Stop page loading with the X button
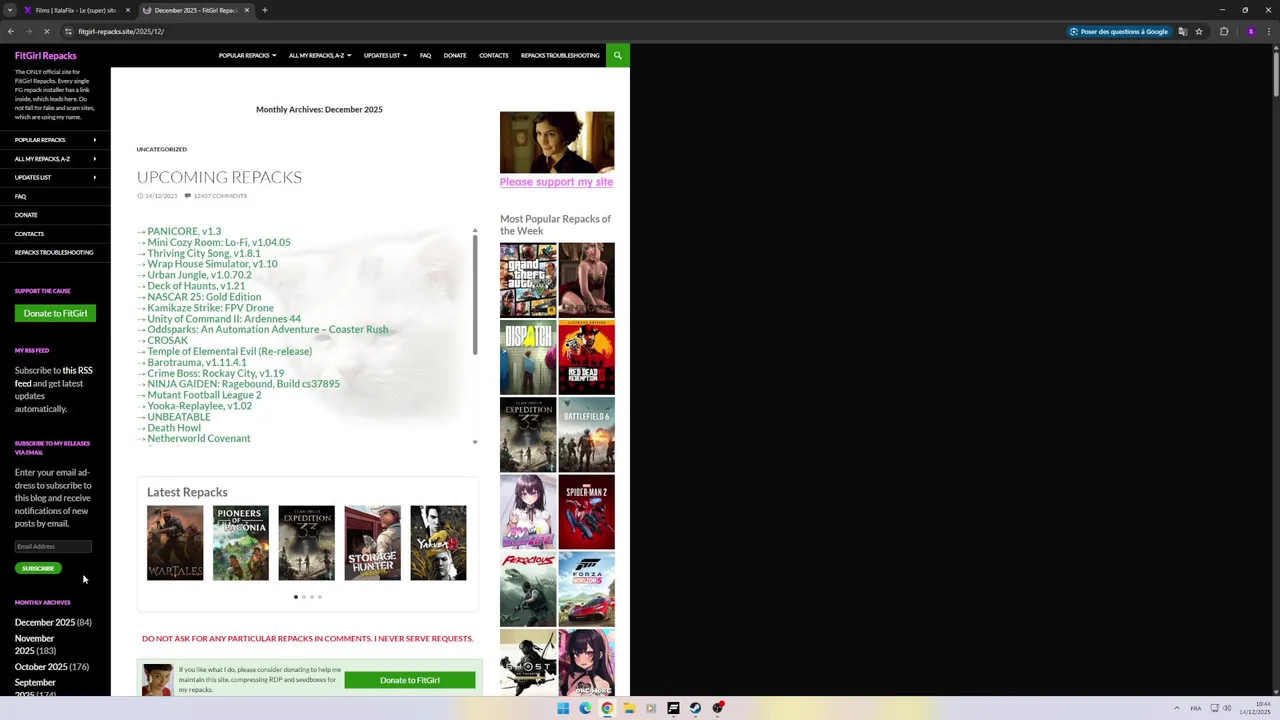The image size is (1280, 720). point(46,31)
